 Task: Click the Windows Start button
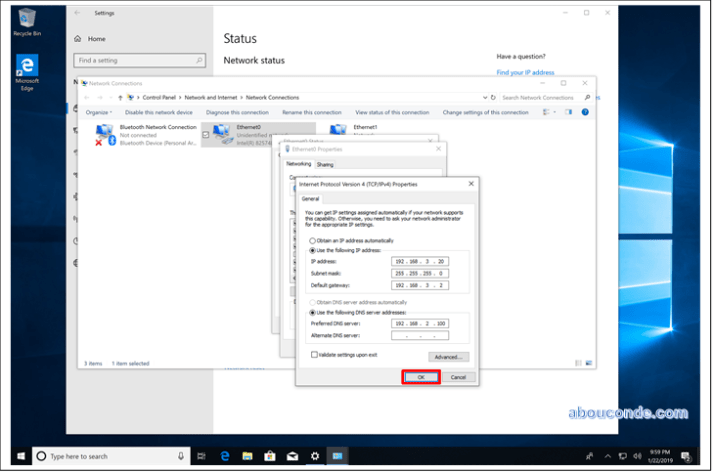17,456
